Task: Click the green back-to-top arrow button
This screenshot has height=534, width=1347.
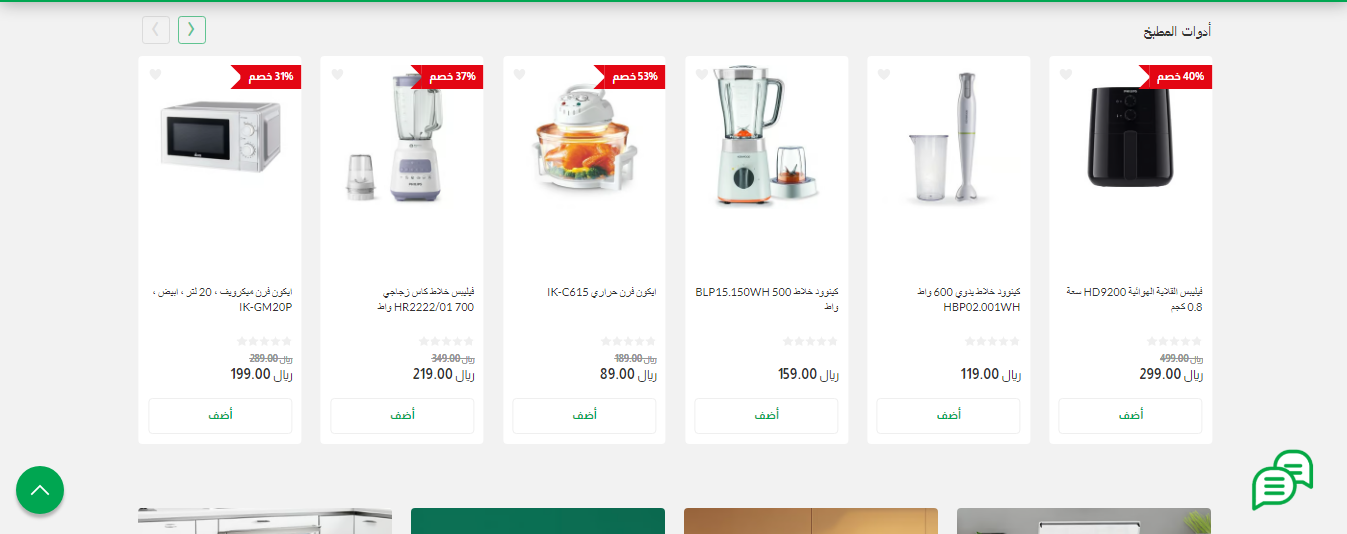Action: point(40,490)
